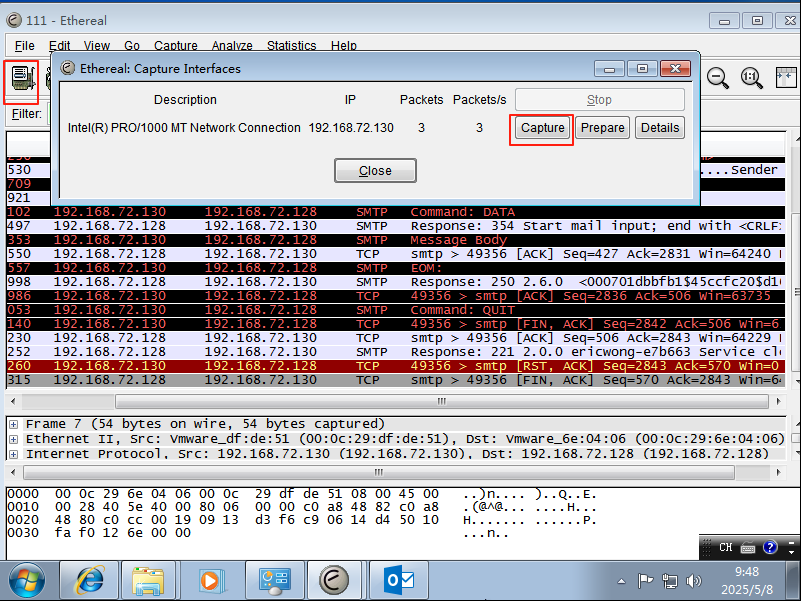
Task: Expand the Ethernet II protocol details
Action: (13, 439)
